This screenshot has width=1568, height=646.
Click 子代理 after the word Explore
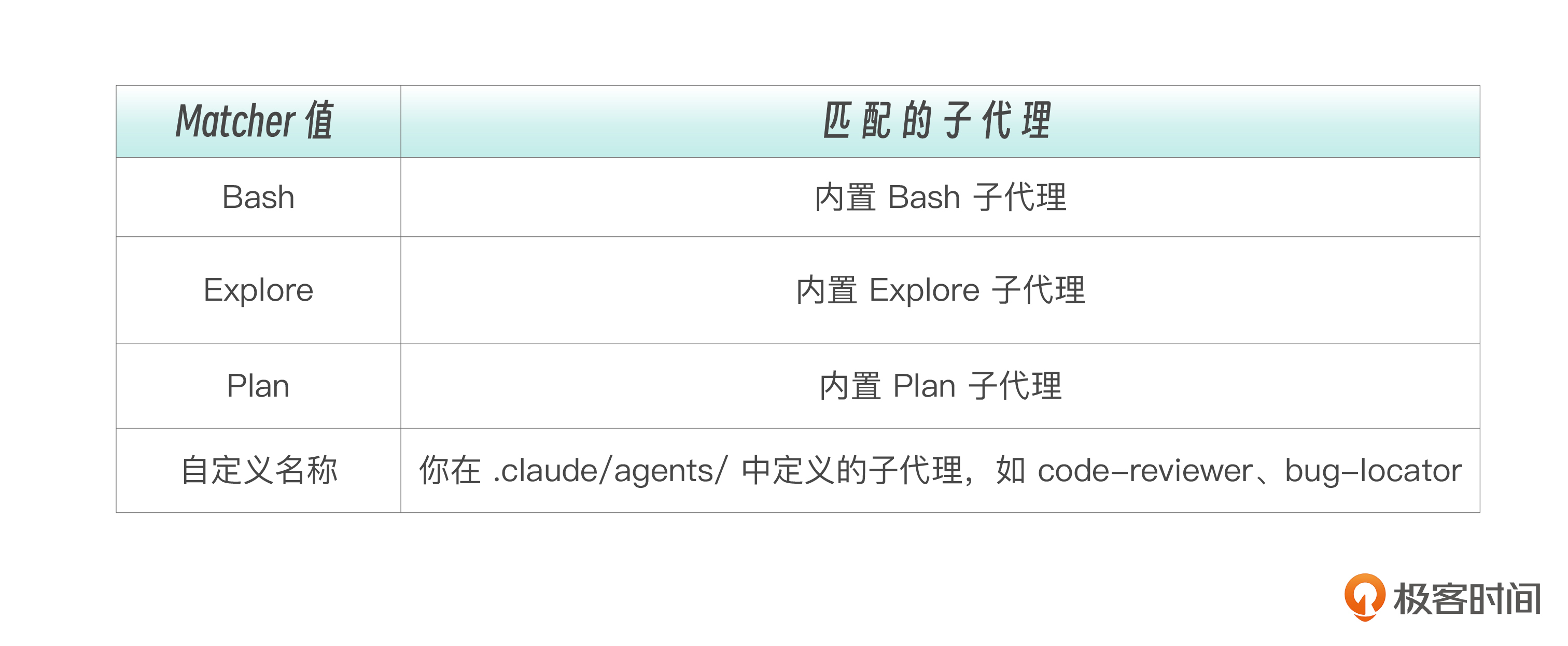(x=1039, y=290)
